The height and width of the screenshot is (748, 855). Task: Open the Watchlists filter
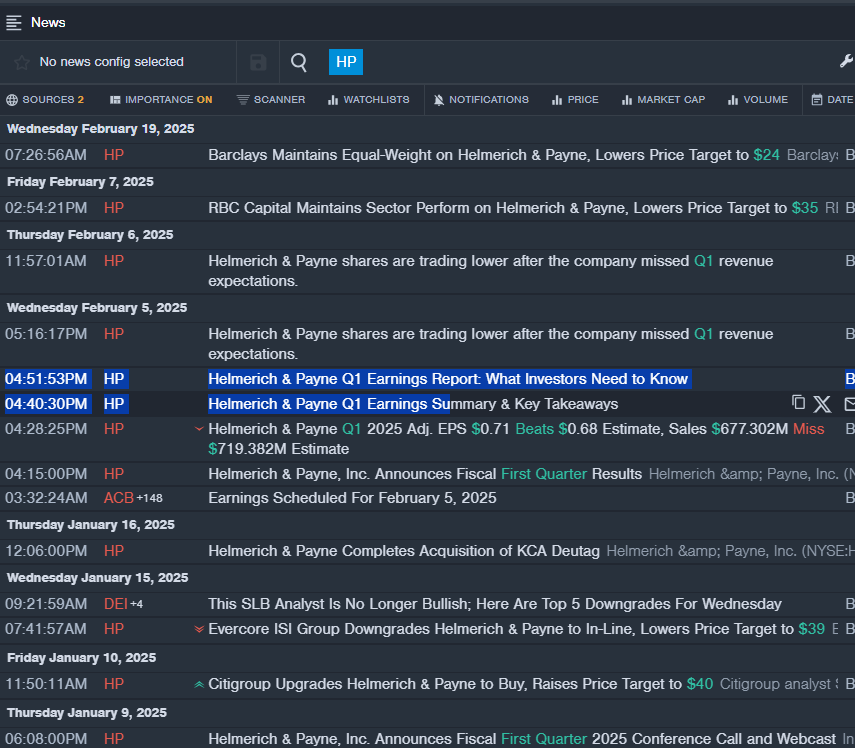tap(369, 100)
